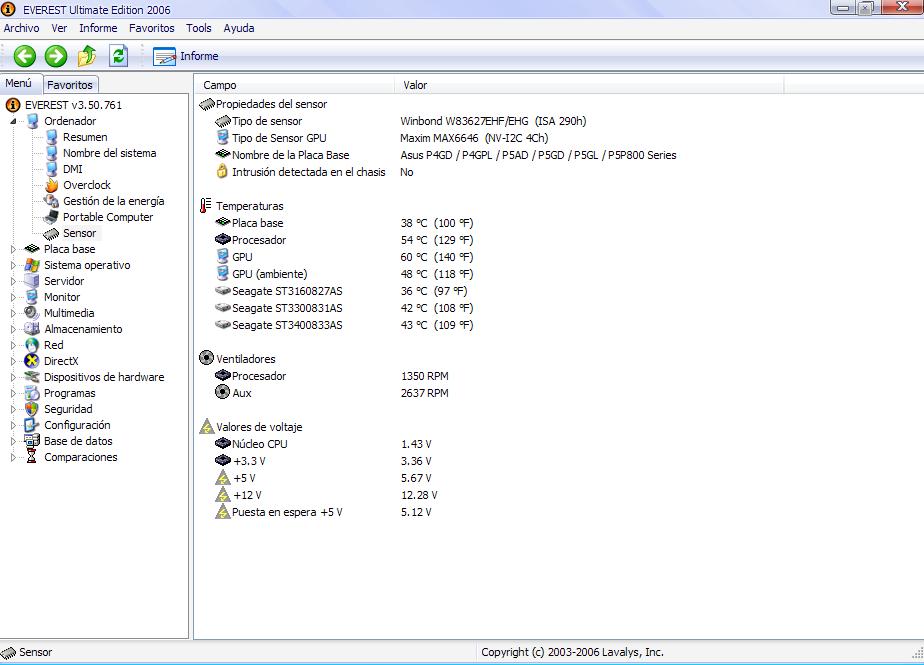Click the Almacenamiento storage icon
This screenshot has width=924, height=665.
[x=32, y=329]
